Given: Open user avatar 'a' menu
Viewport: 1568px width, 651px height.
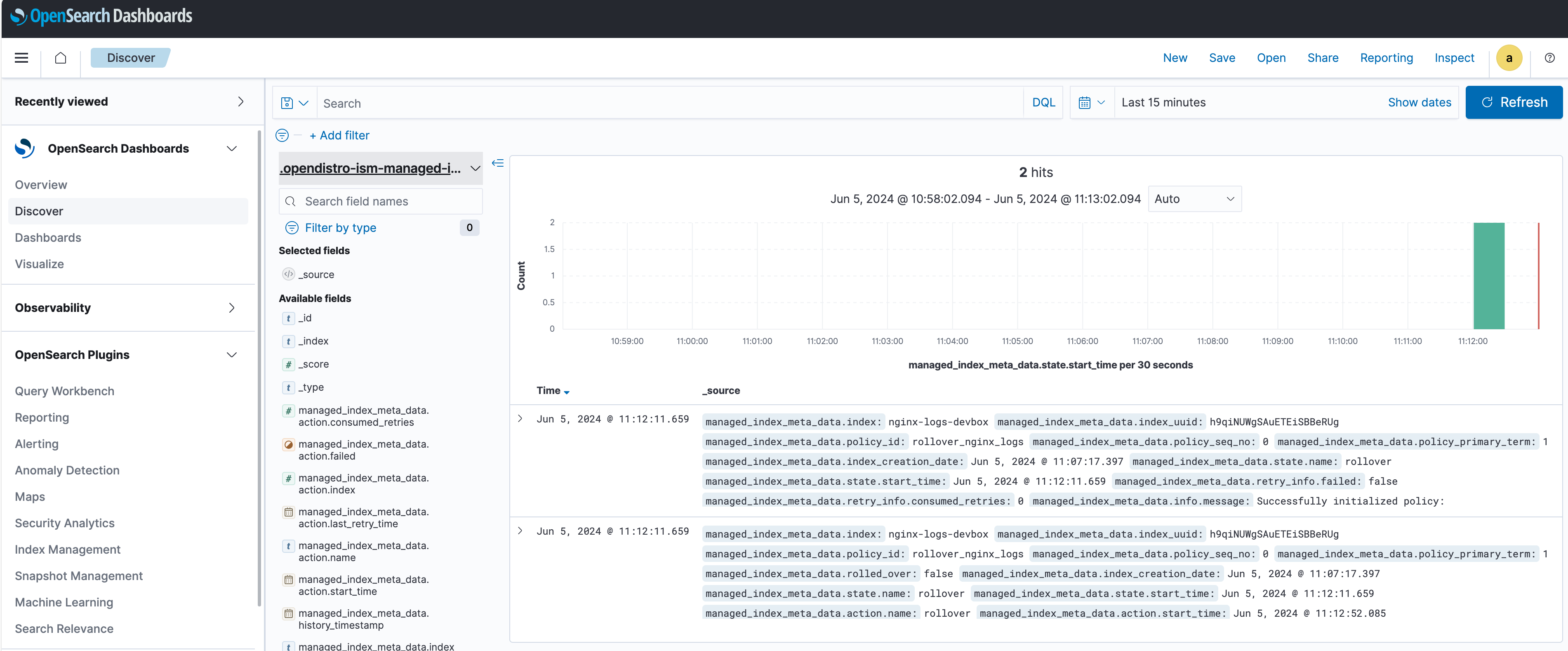Looking at the screenshot, I should [1508, 58].
